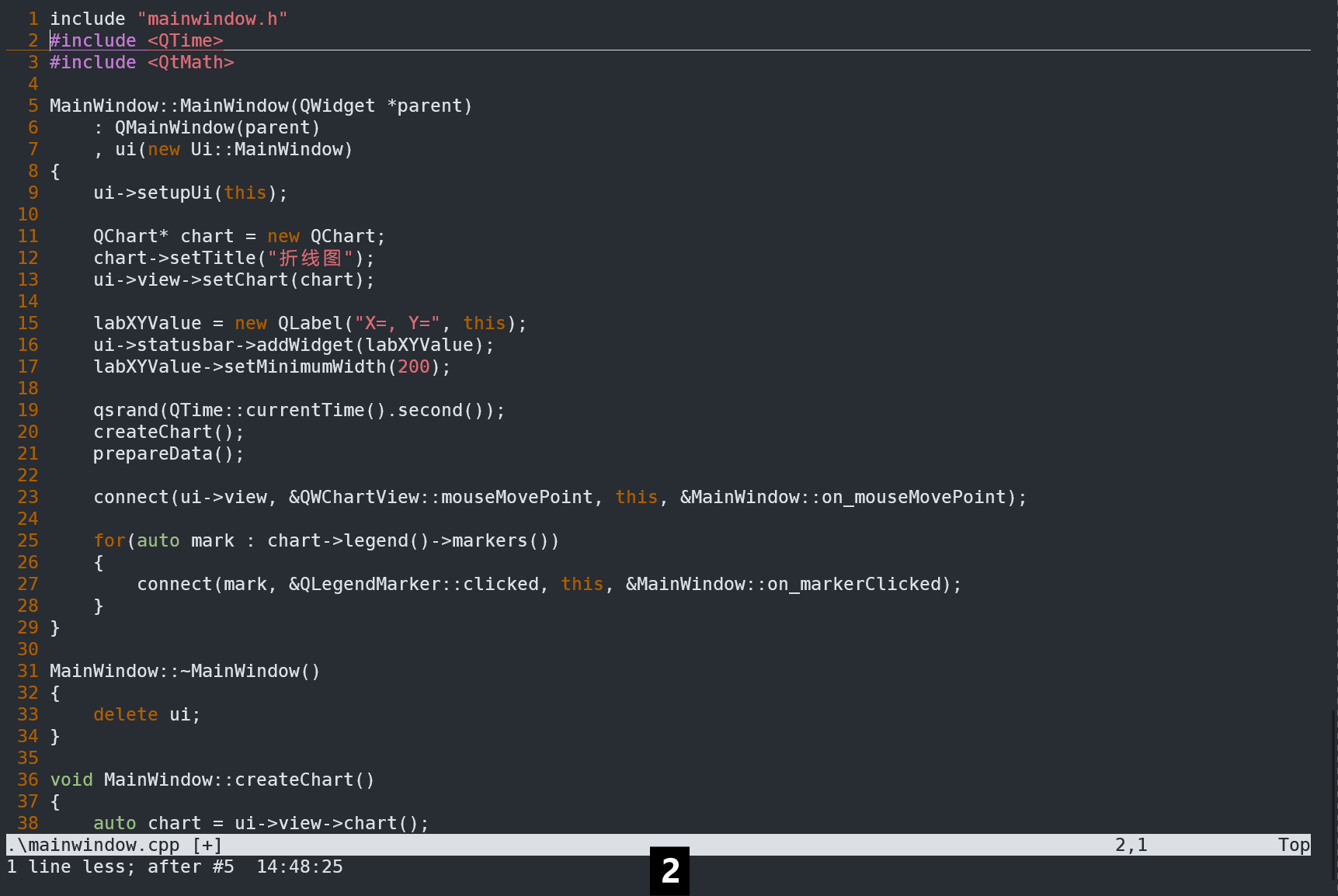Click the ".\mainwindow.cpp [+]" status line filename
This screenshot has height=896, width=1338.
click(115, 845)
